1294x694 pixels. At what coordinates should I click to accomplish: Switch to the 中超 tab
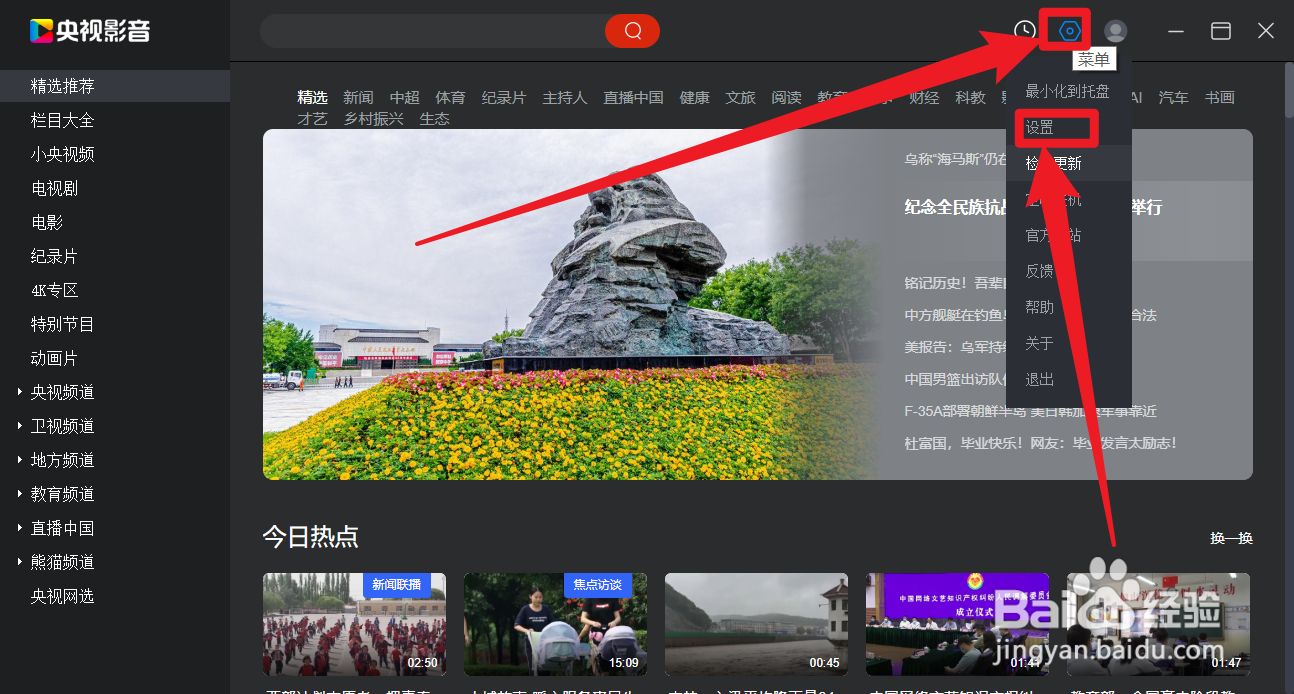click(x=404, y=97)
